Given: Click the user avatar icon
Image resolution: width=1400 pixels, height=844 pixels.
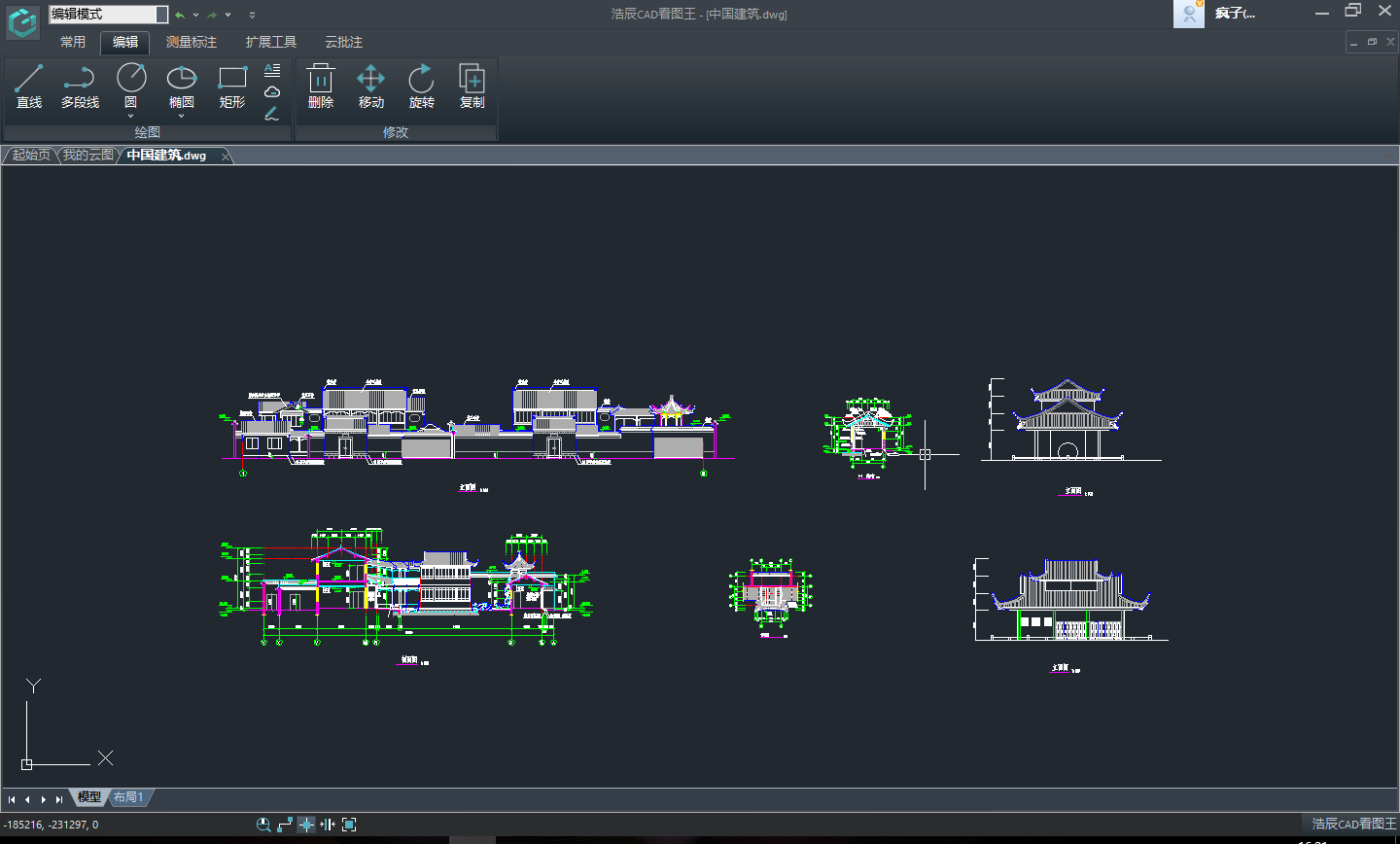Looking at the screenshot, I should 1189,14.
